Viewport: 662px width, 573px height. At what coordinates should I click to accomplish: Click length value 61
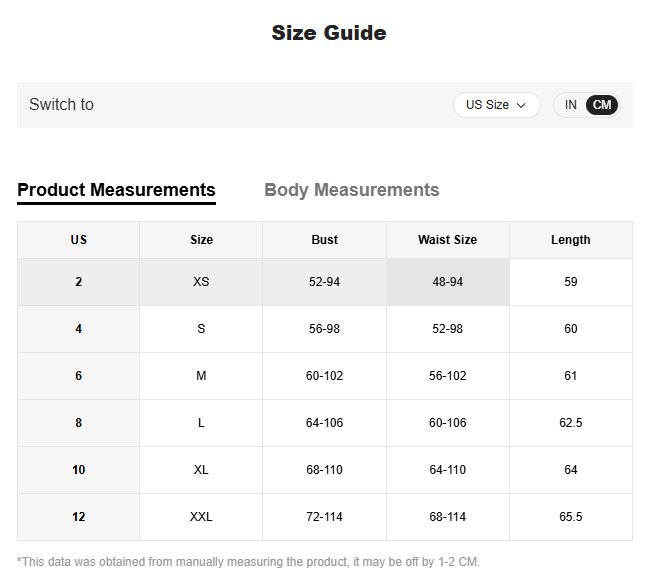571,376
